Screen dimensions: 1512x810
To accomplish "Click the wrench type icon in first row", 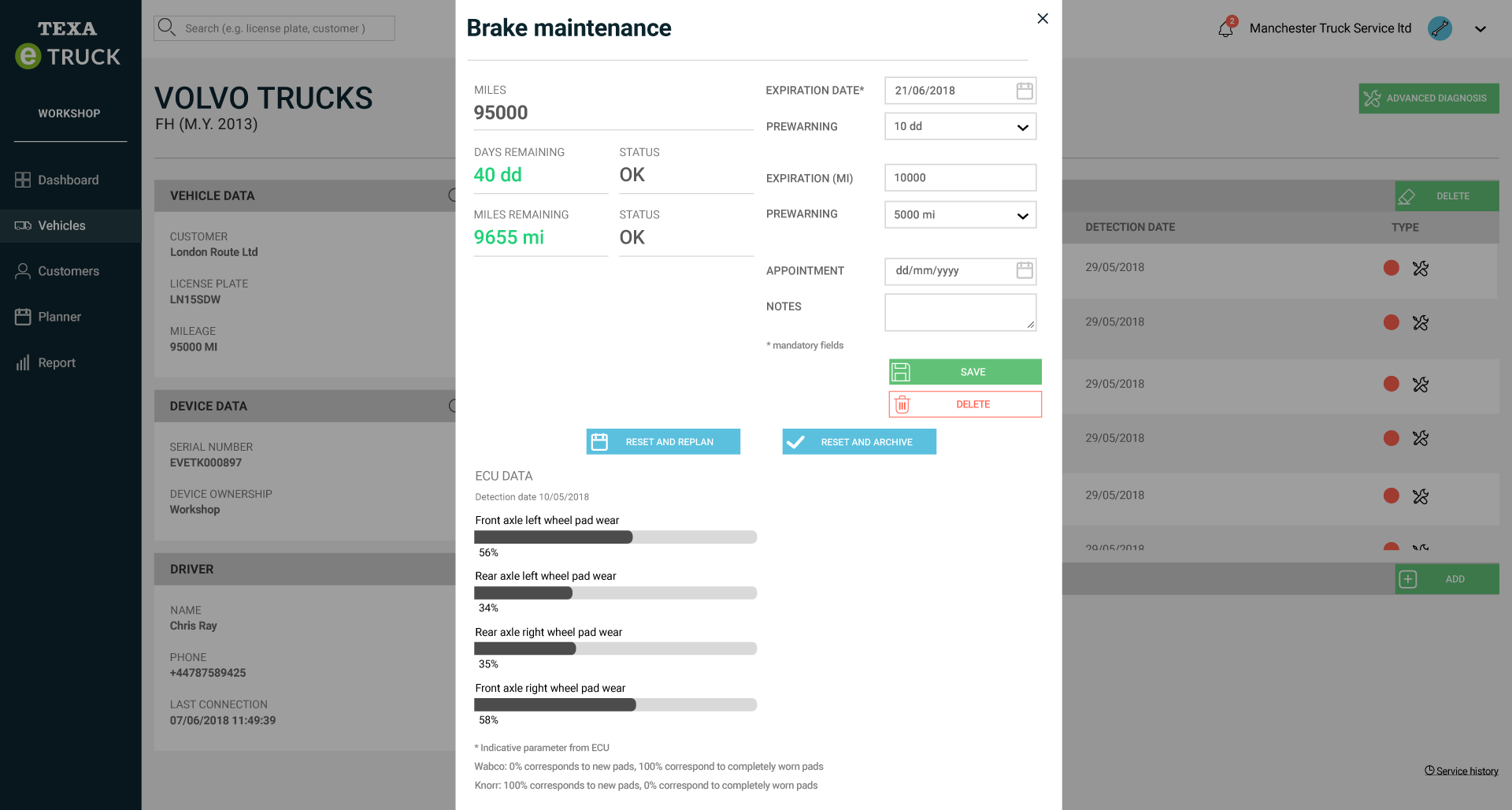I will 1421,269.
